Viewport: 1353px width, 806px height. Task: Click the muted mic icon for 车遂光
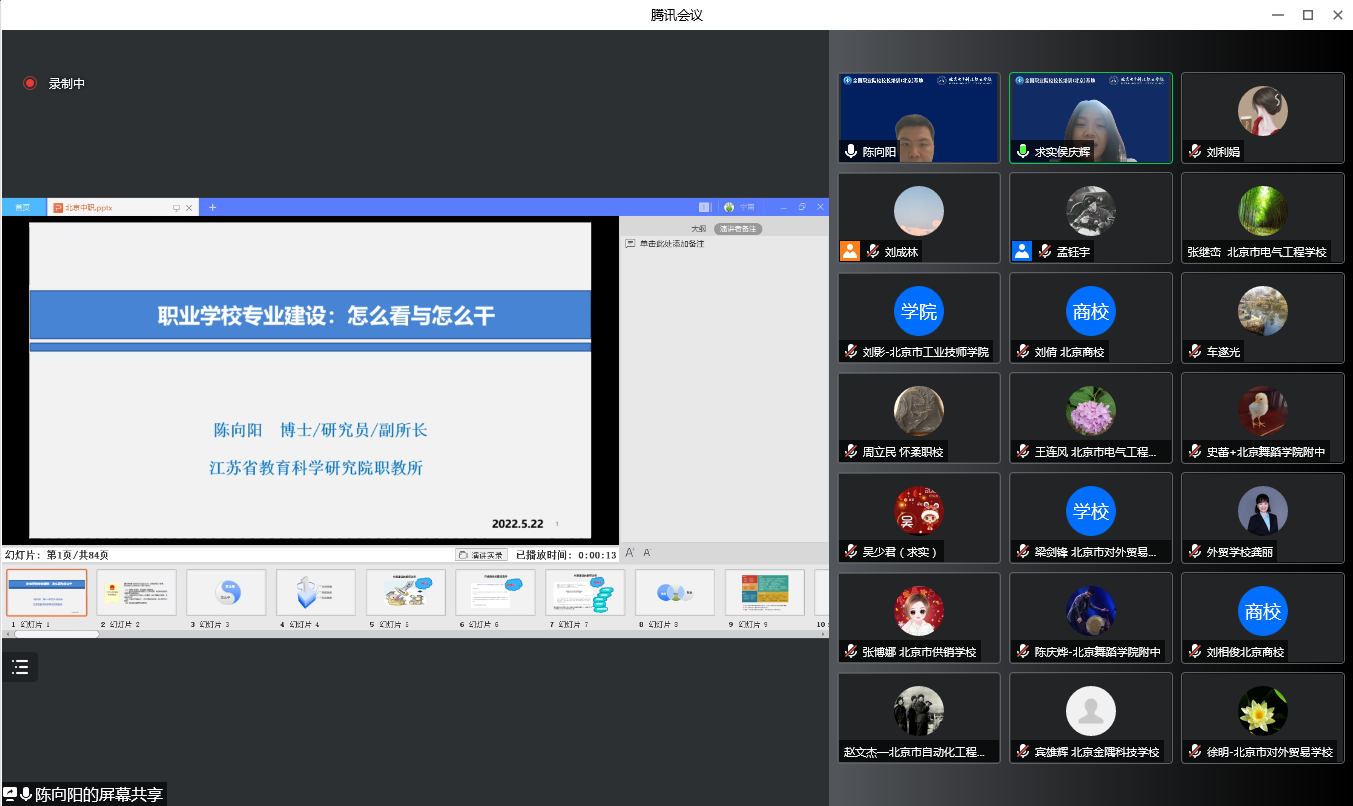coord(1194,352)
